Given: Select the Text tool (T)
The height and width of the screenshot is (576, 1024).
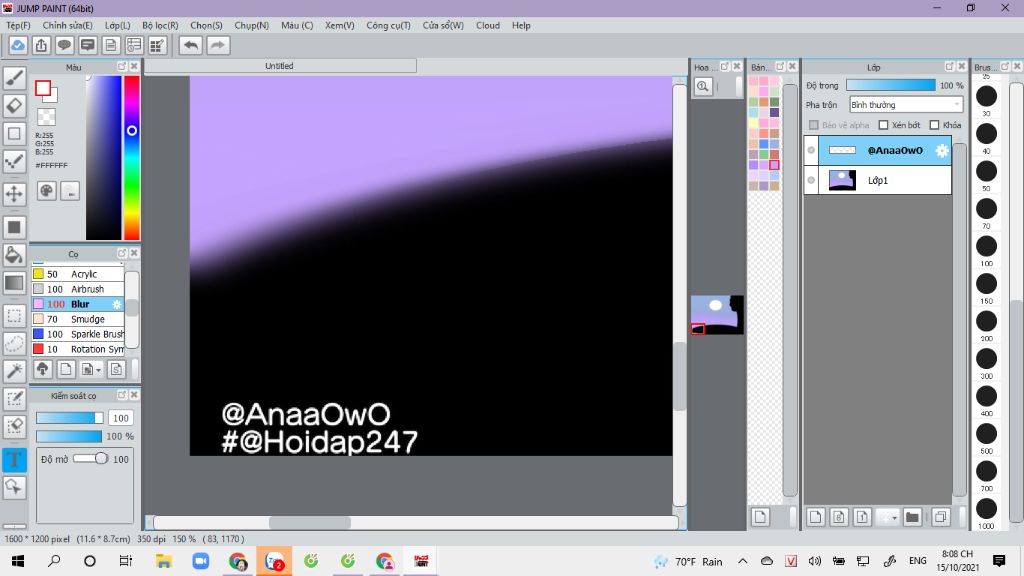Looking at the screenshot, I should click(14, 460).
